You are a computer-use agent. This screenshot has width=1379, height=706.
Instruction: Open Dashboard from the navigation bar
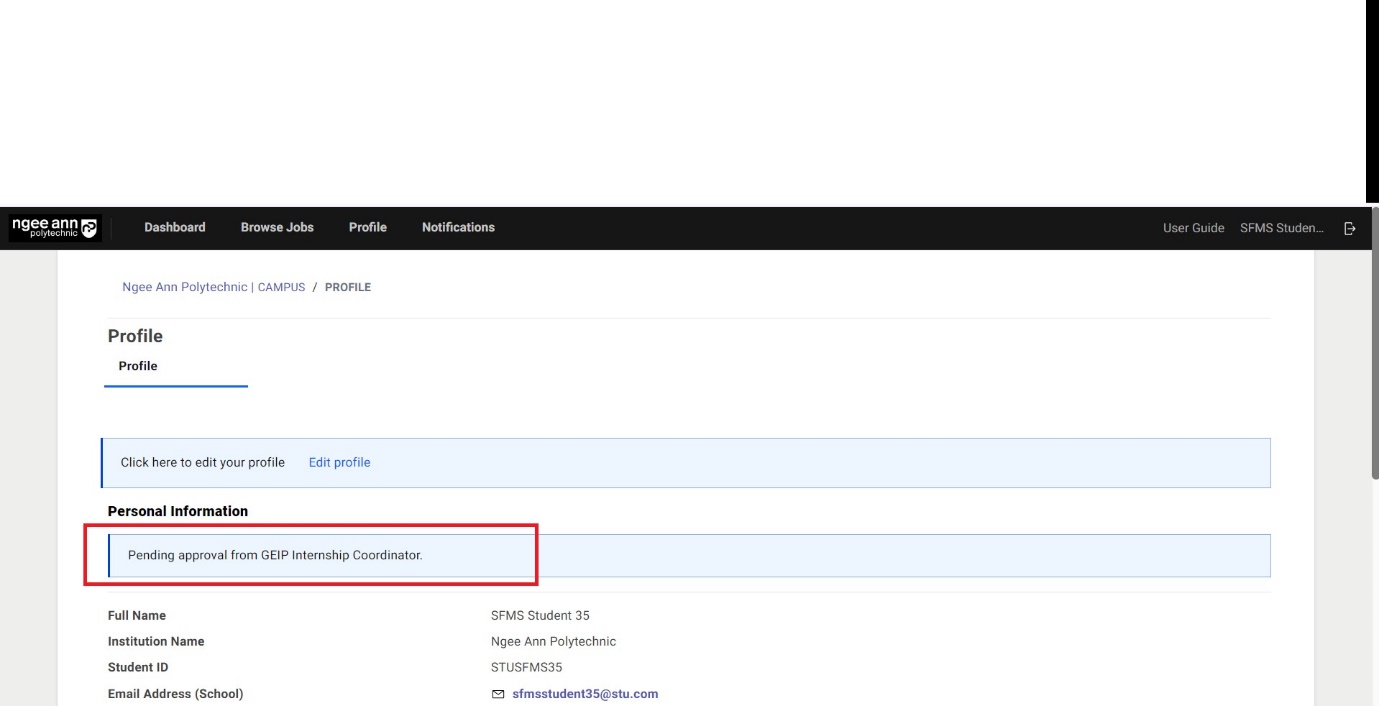[x=175, y=227]
